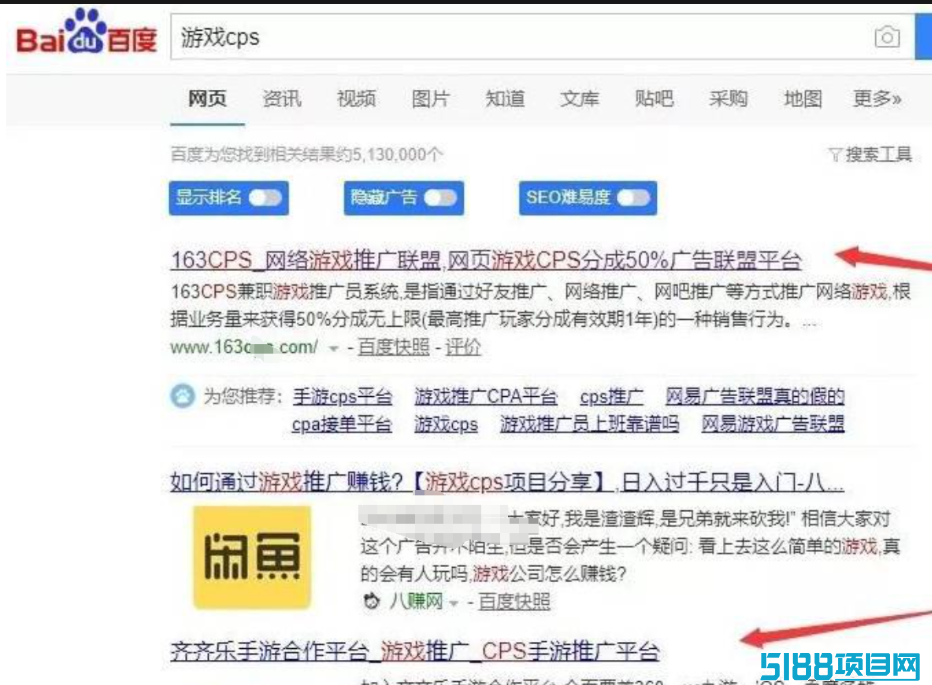Image resolution: width=932 pixels, height=685 pixels.
Task: Switch to the 贴吧 tab
Action: point(654,98)
